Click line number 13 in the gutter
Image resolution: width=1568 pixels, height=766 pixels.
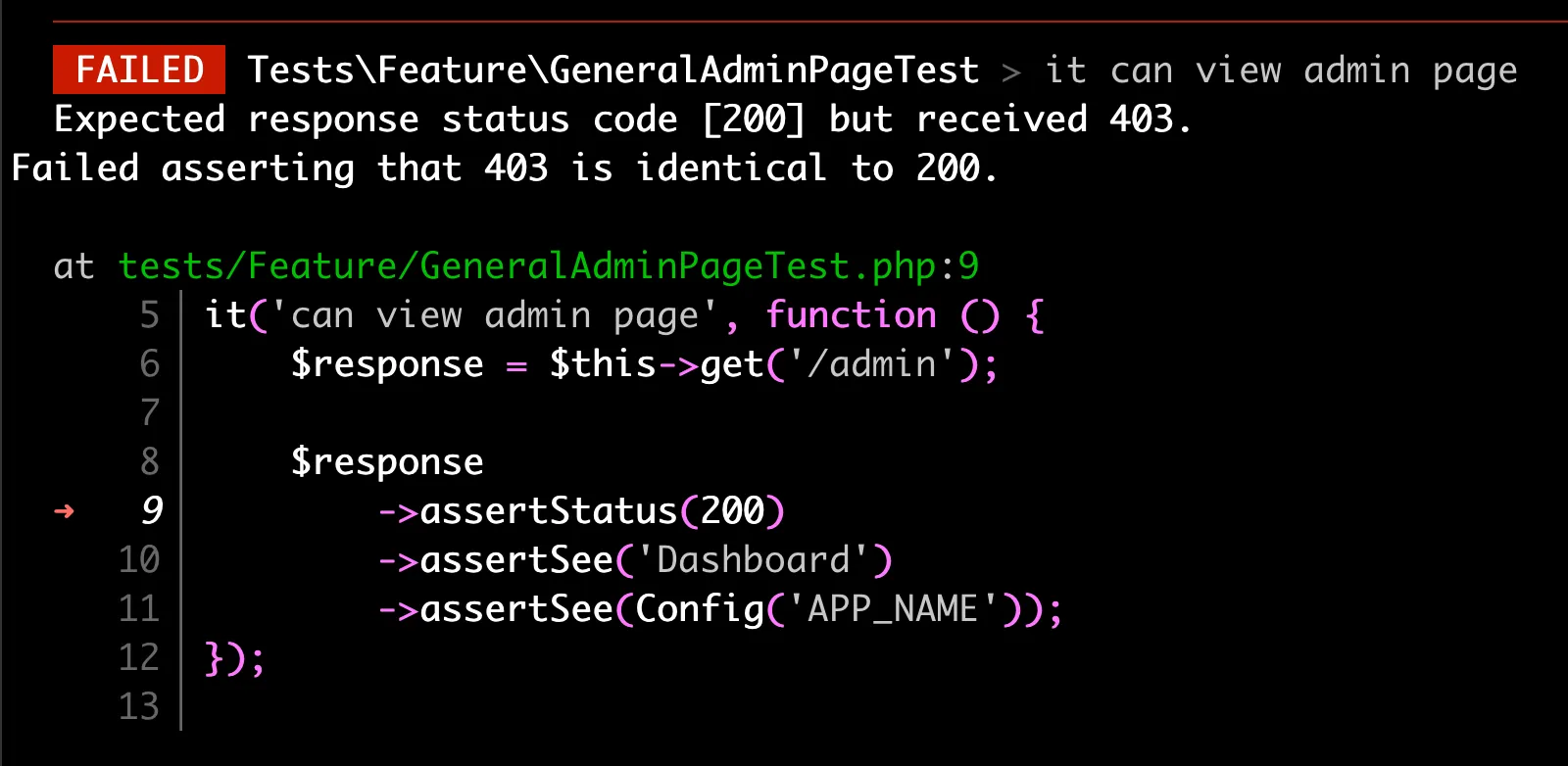[138, 706]
